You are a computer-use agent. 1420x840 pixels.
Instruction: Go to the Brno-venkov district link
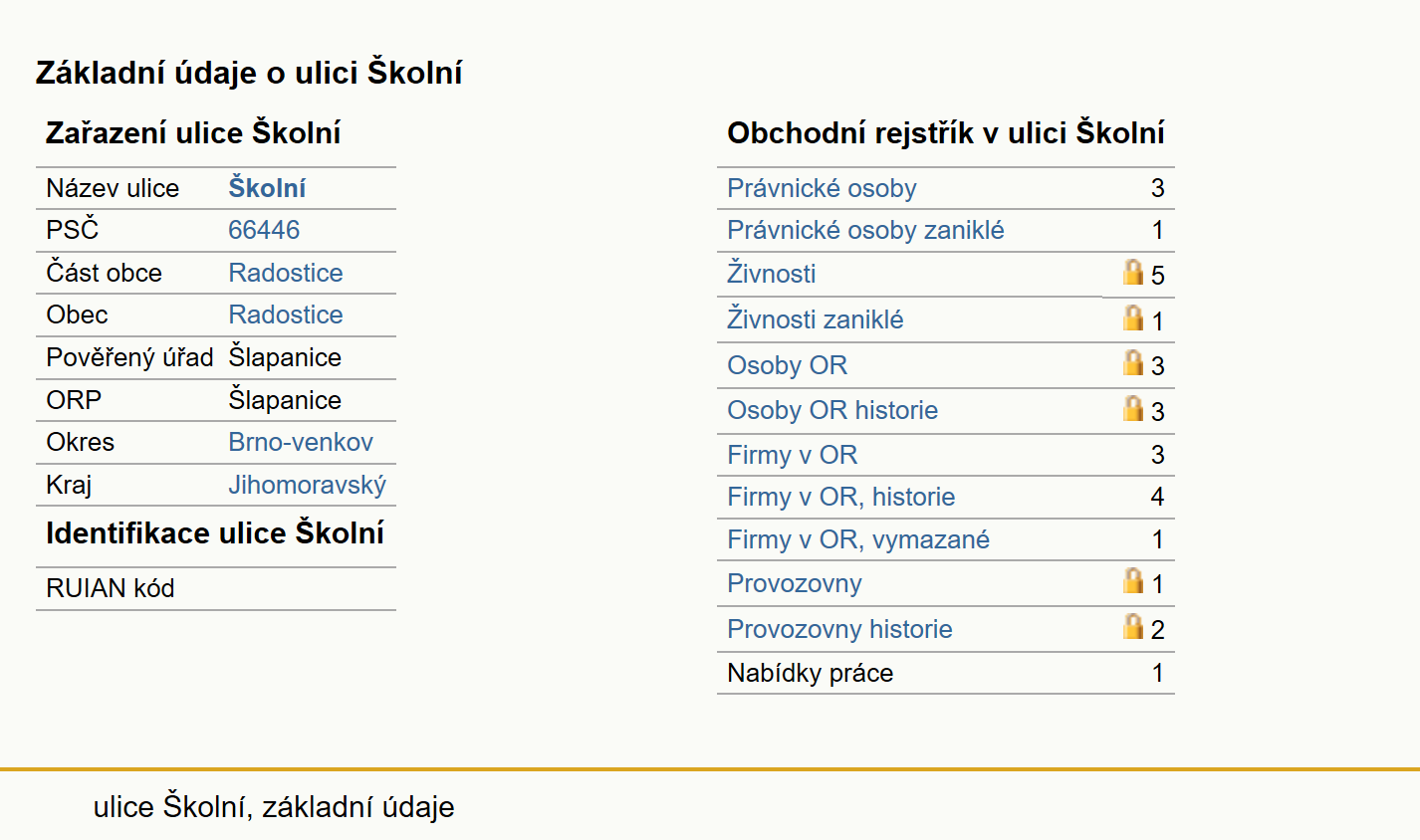click(301, 442)
